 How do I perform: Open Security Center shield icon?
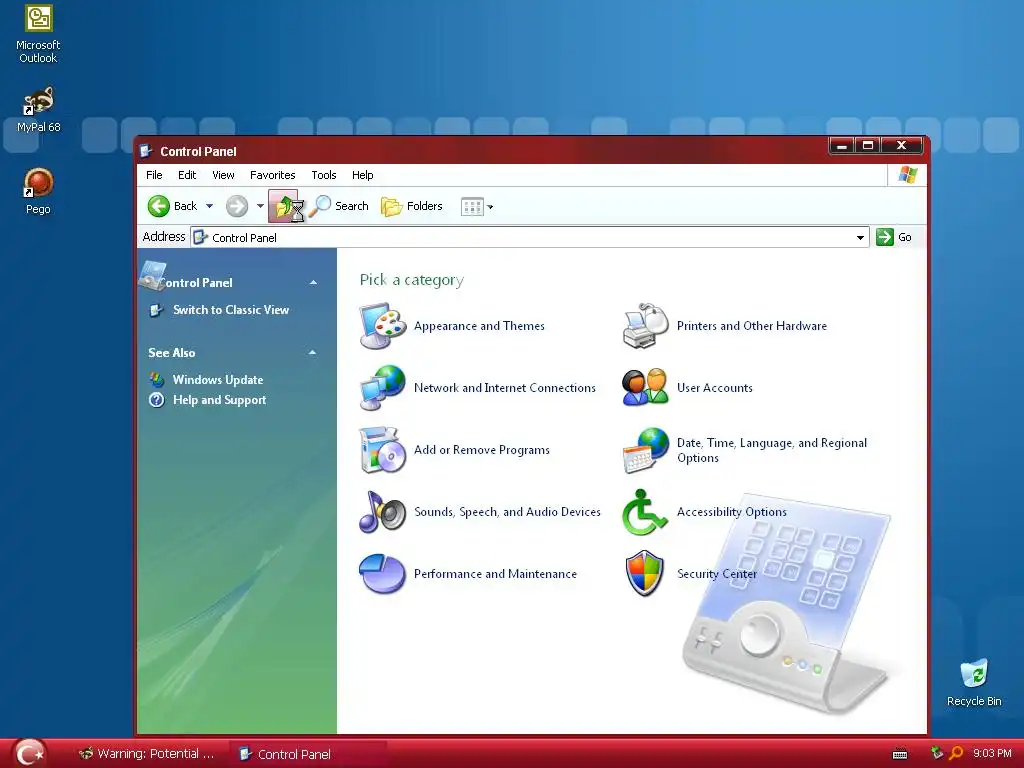click(645, 573)
